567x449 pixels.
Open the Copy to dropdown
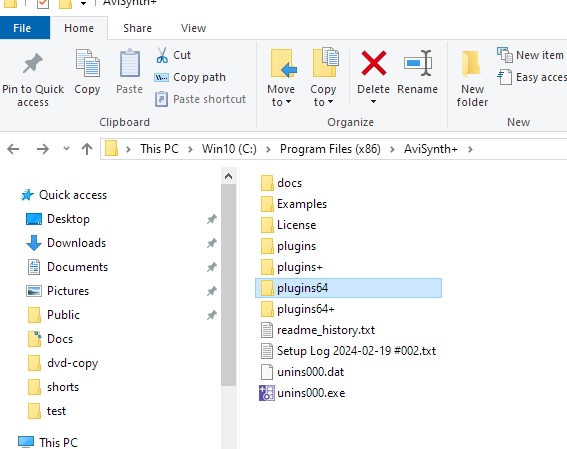pyautogui.click(x=323, y=95)
